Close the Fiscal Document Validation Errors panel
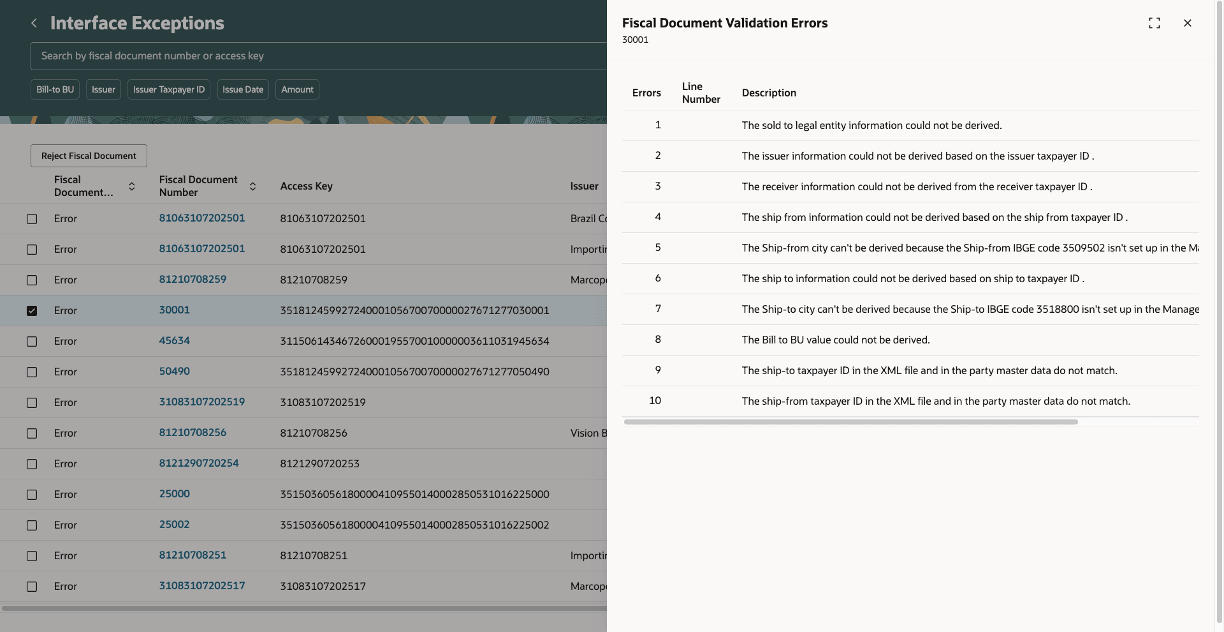The image size is (1224, 632). [x=1187, y=23]
